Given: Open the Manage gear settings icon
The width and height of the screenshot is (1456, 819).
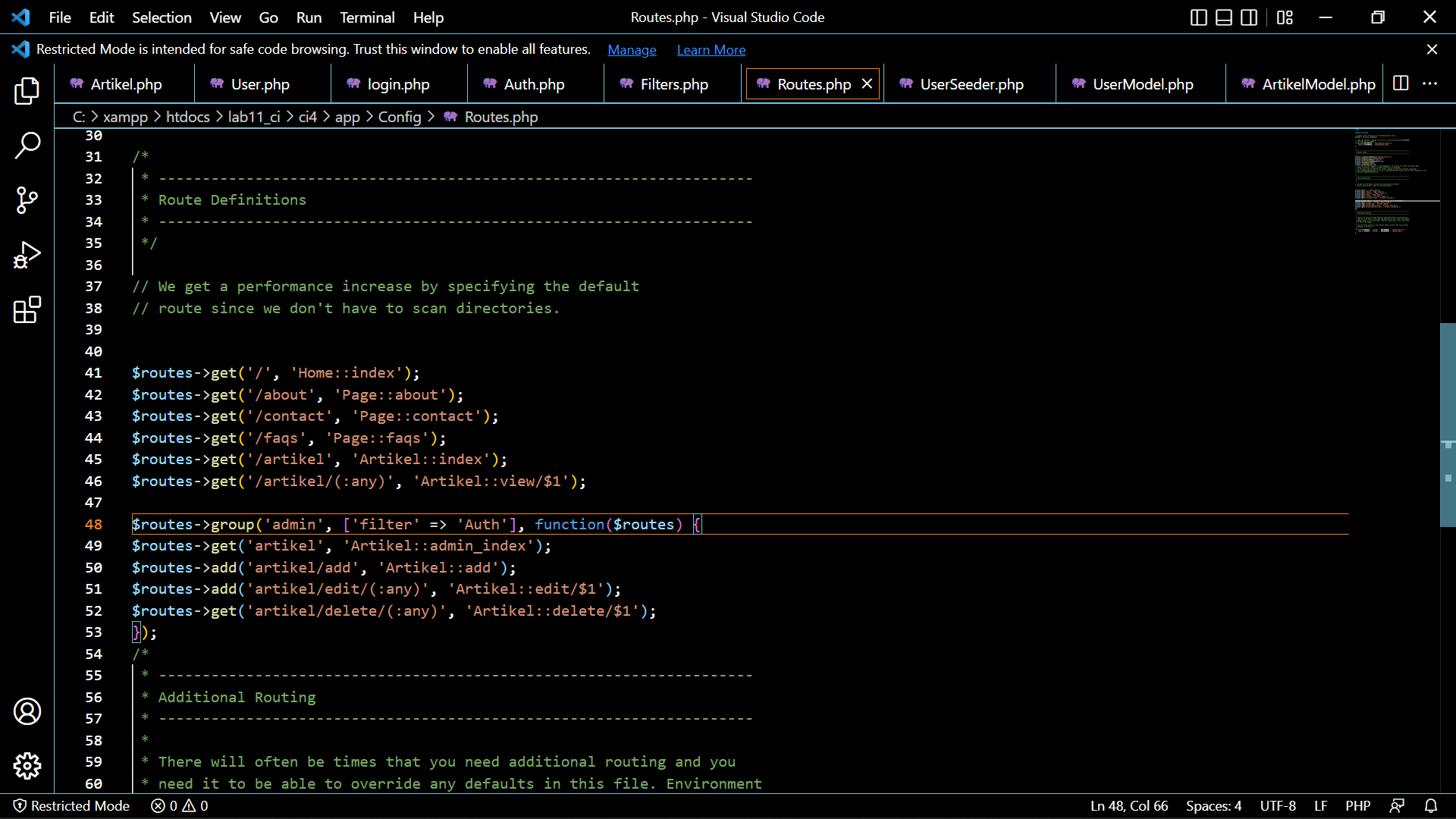Looking at the screenshot, I should pos(27,766).
